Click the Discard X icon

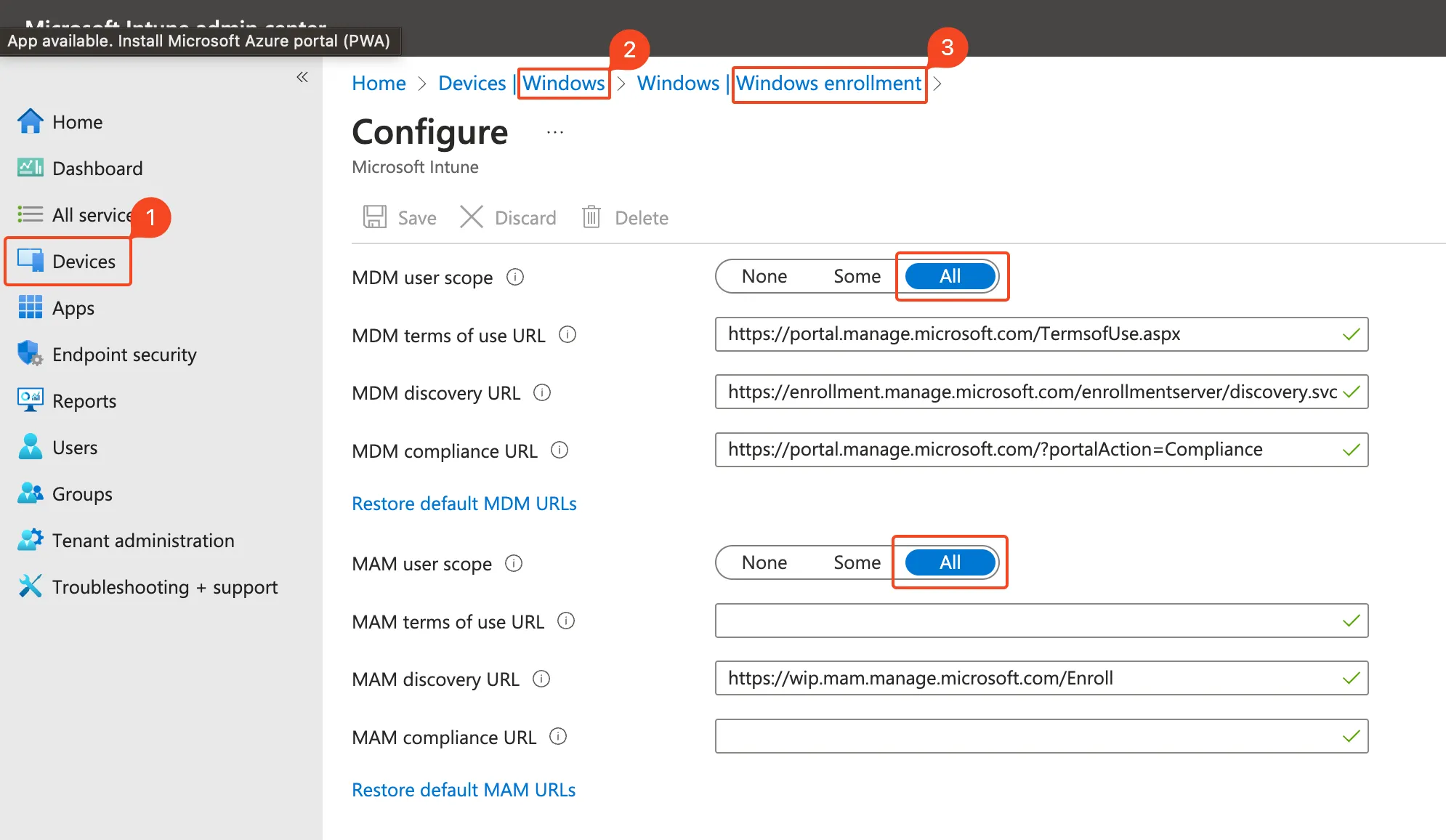tap(472, 217)
